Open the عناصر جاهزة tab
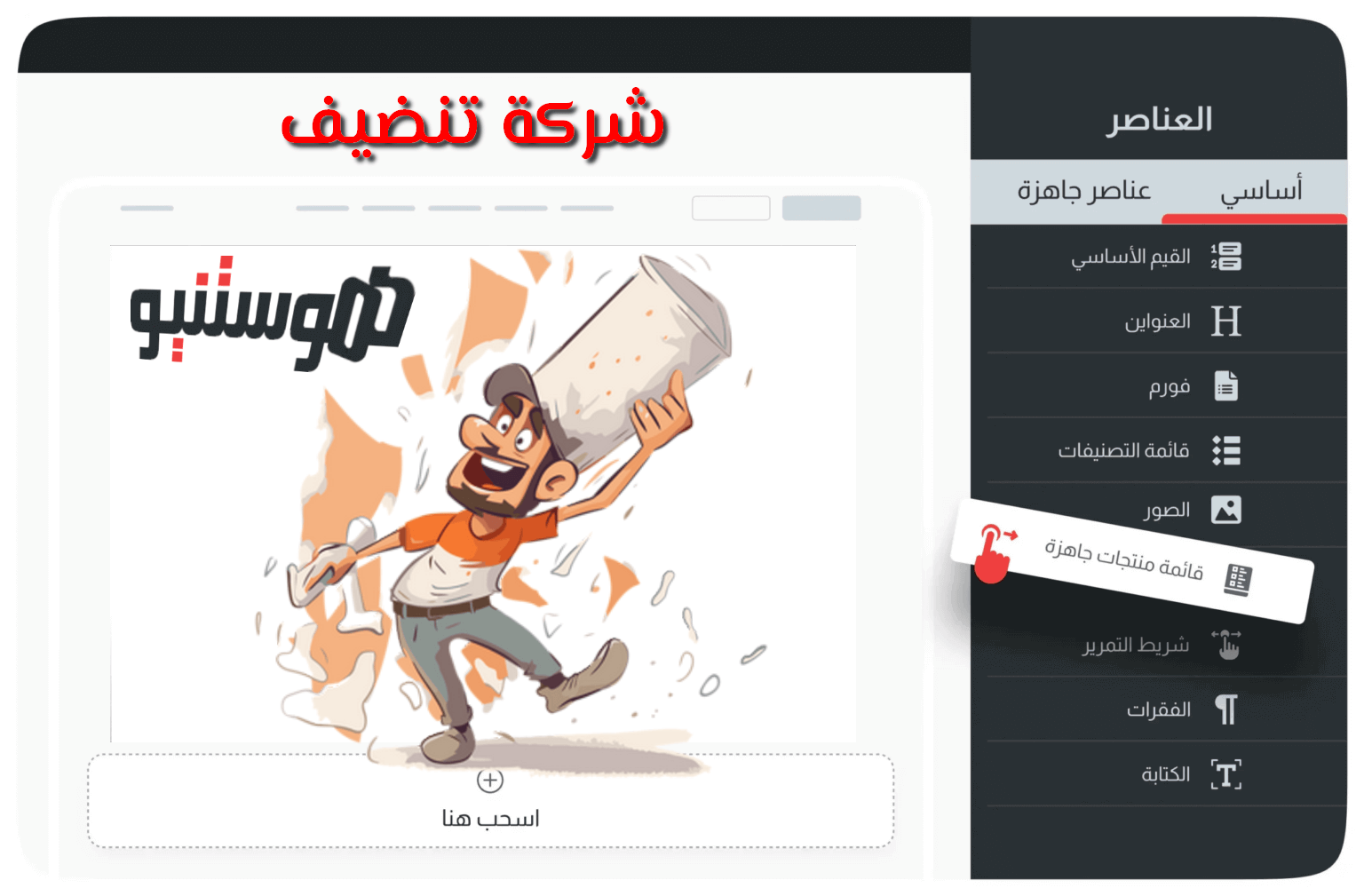 pos(1083,190)
